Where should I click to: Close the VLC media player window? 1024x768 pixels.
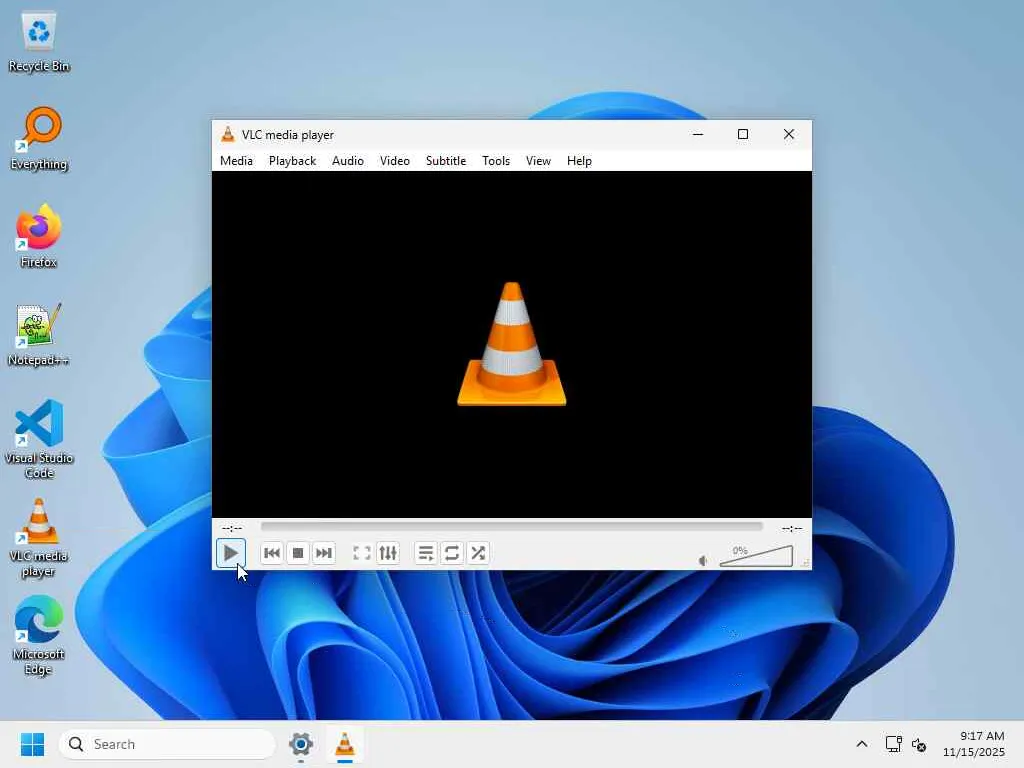click(x=789, y=135)
